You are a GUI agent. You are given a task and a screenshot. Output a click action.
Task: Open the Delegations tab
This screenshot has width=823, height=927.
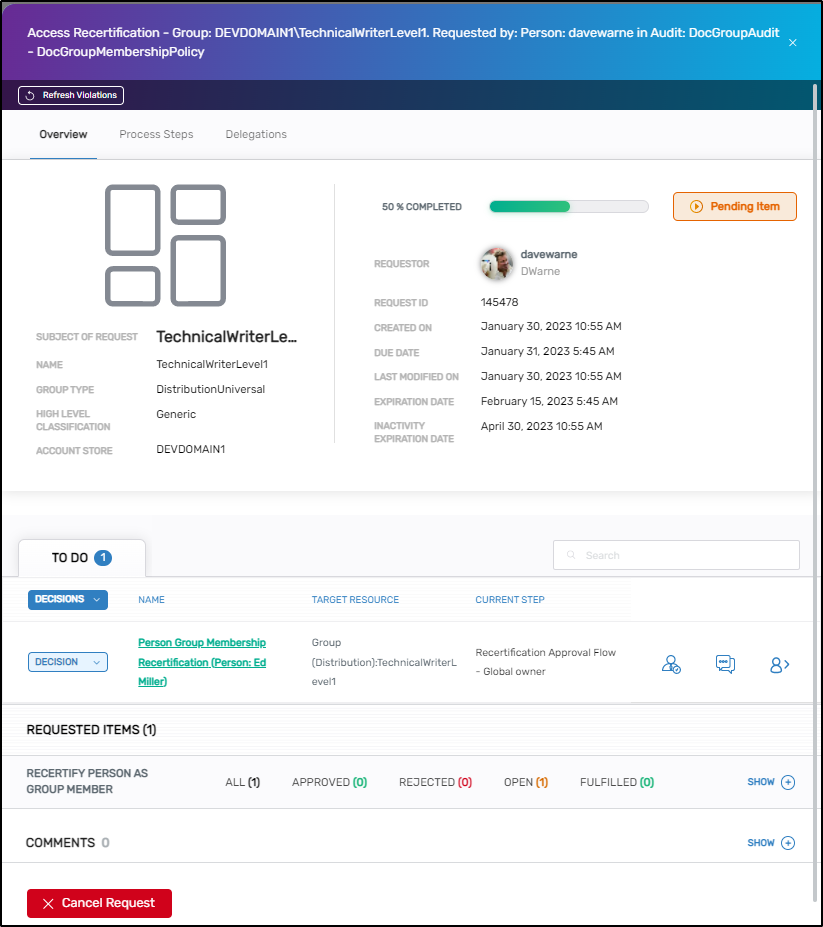point(255,133)
